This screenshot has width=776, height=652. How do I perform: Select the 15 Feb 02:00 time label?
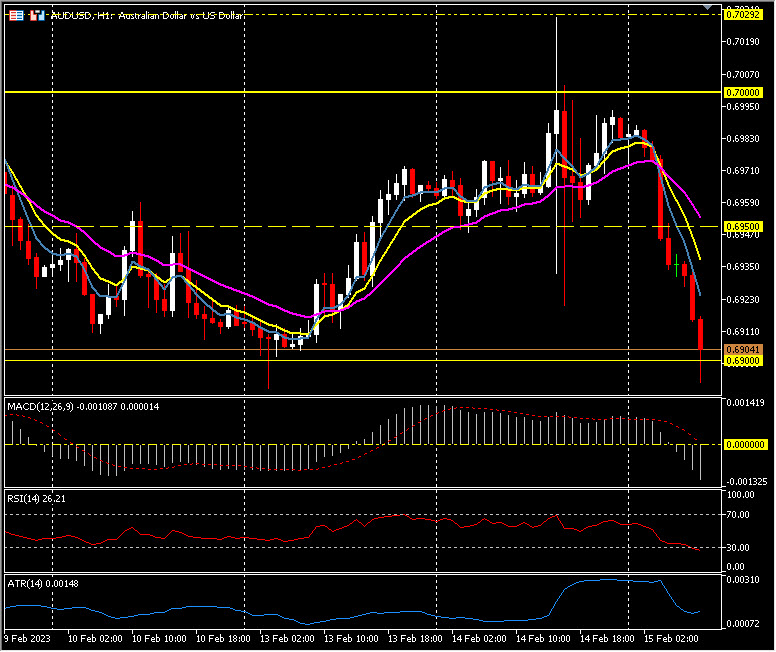click(668, 637)
